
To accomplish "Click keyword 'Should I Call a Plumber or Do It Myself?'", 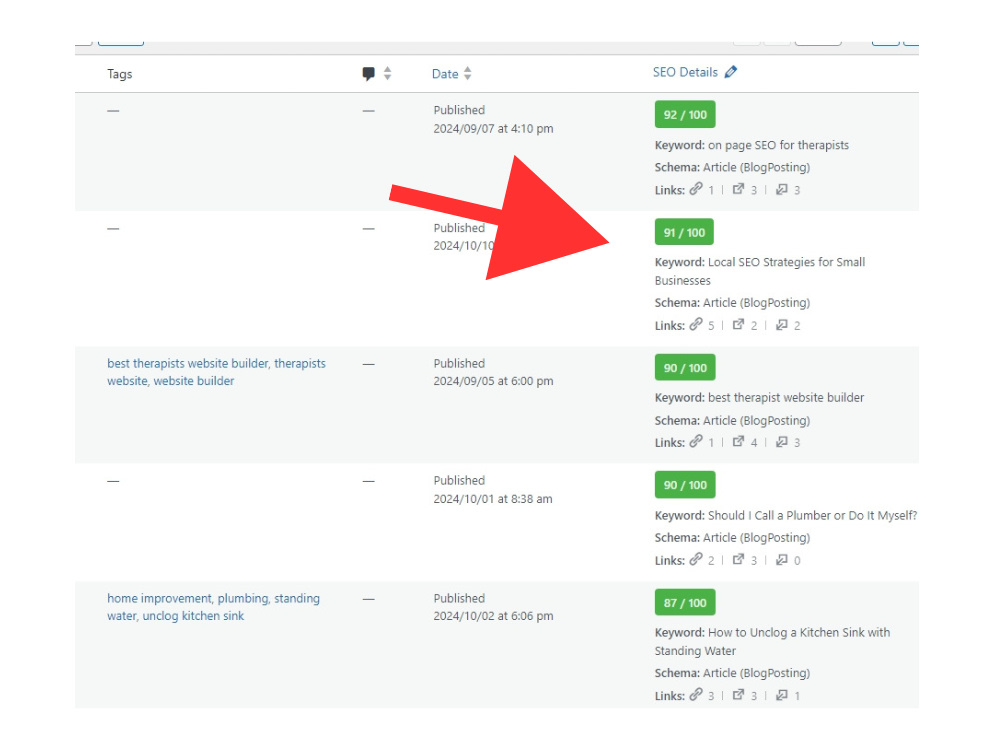I will pos(812,515).
